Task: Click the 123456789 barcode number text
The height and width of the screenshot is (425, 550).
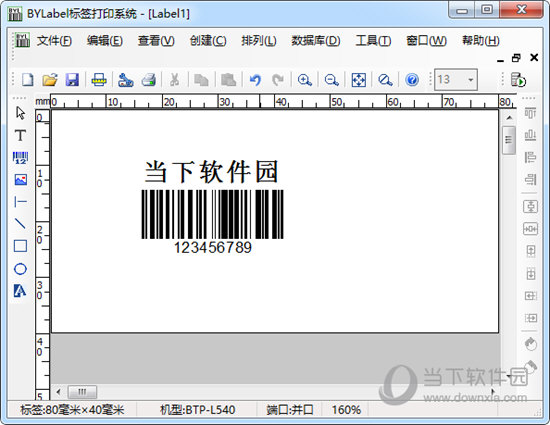Action: [213, 248]
